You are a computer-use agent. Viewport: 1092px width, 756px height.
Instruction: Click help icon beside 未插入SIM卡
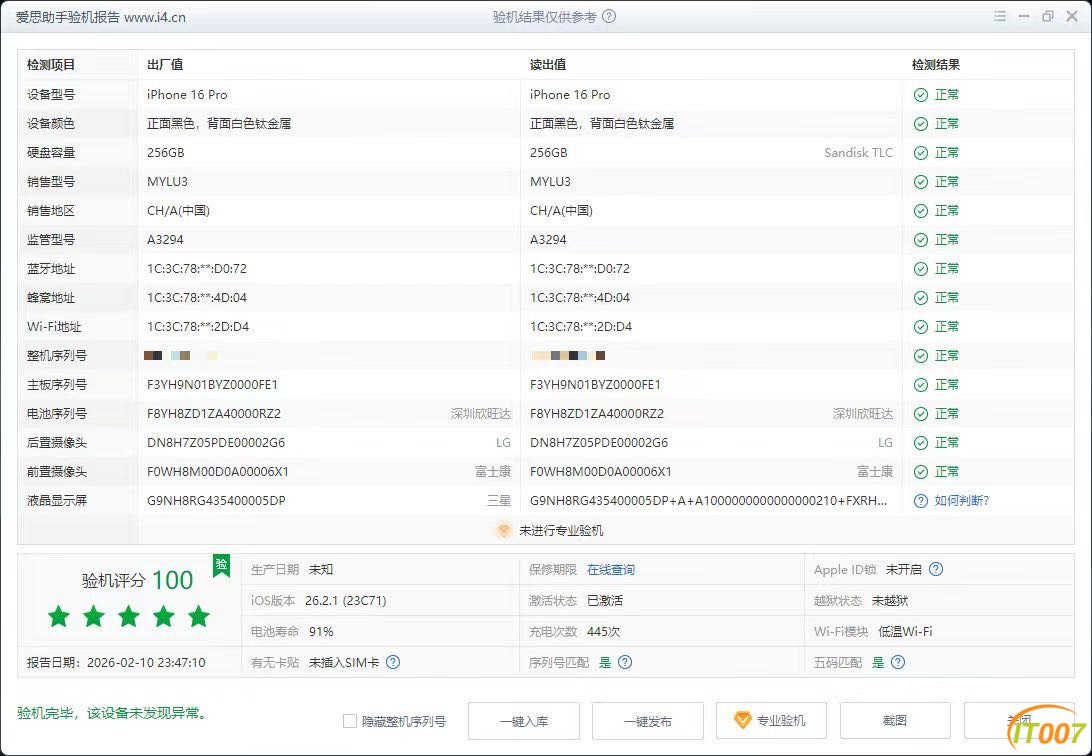point(393,662)
